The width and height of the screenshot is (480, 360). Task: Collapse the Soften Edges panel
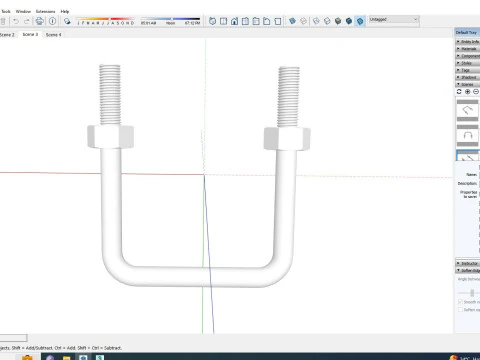[468, 270]
